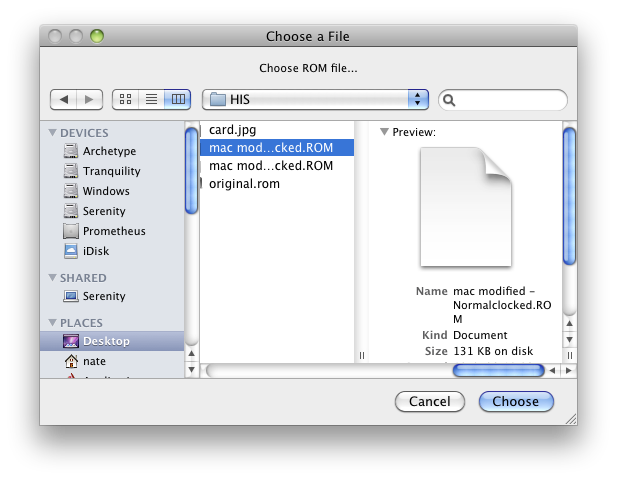Click the Windows disk icon
Viewport: 617px width, 480px height.
pos(71,191)
